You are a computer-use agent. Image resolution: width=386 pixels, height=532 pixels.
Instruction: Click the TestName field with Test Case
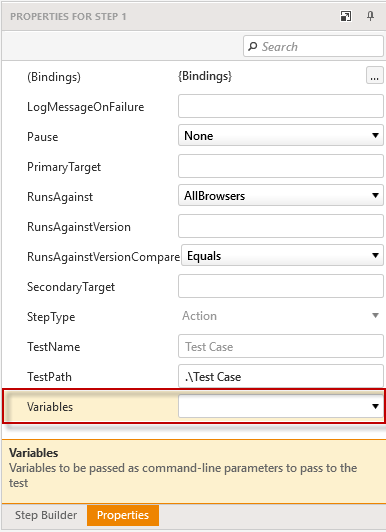click(x=281, y=346)
